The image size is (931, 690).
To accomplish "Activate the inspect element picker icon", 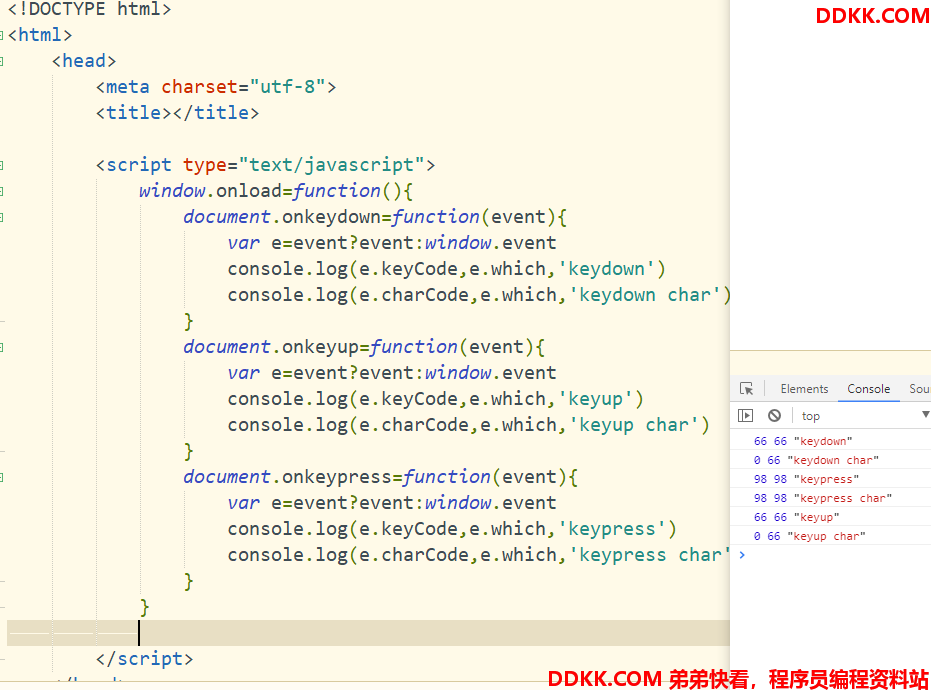I will tap(746, 389).
